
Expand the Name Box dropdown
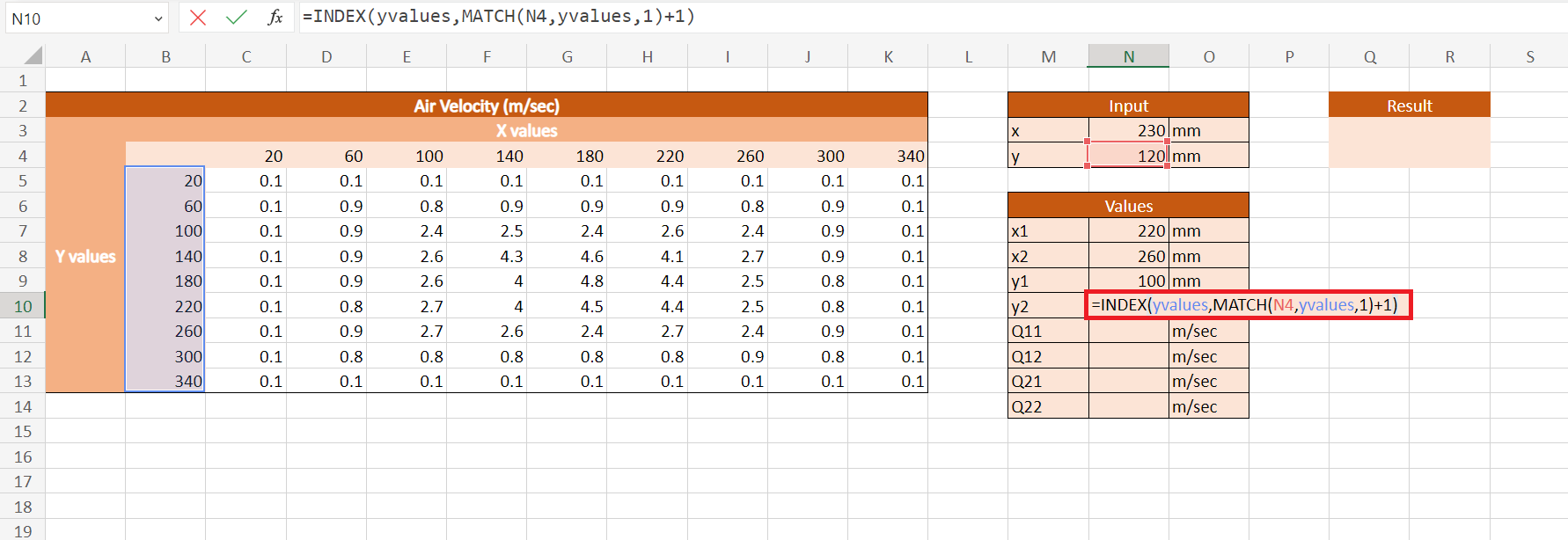158,18
